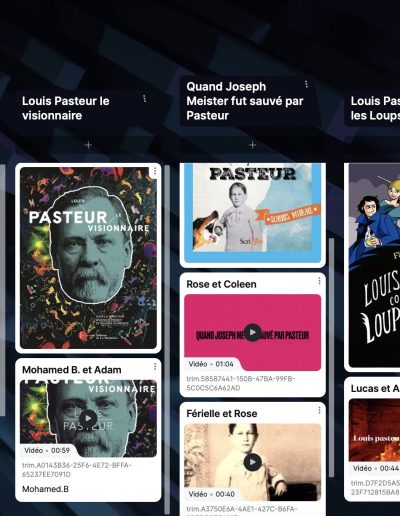Play the Mohamed B. et Adam video
The width and height of the screenshot is (400, 516).
click(88, 418)
